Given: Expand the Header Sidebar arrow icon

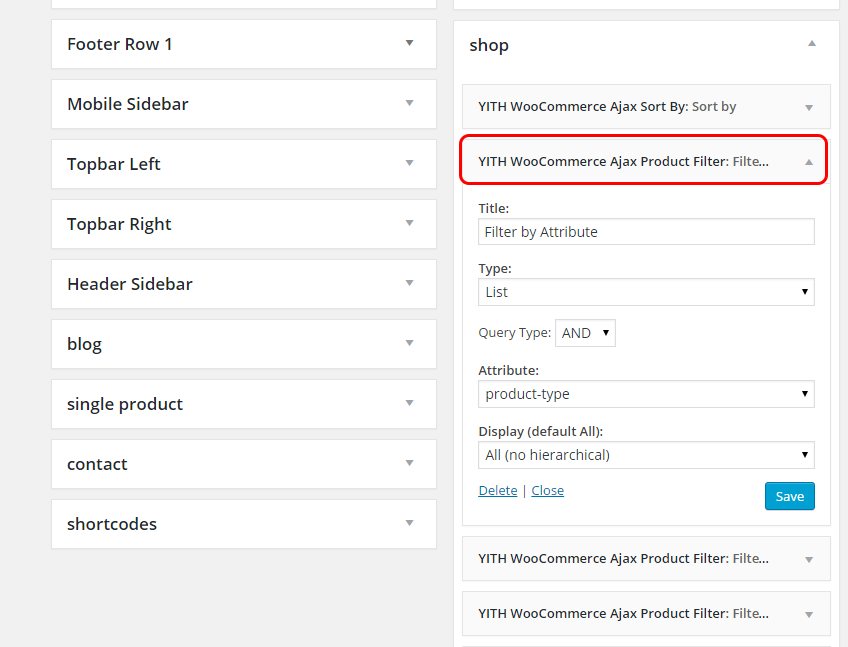Looking at the screenshot, I should tap(409, 283).
